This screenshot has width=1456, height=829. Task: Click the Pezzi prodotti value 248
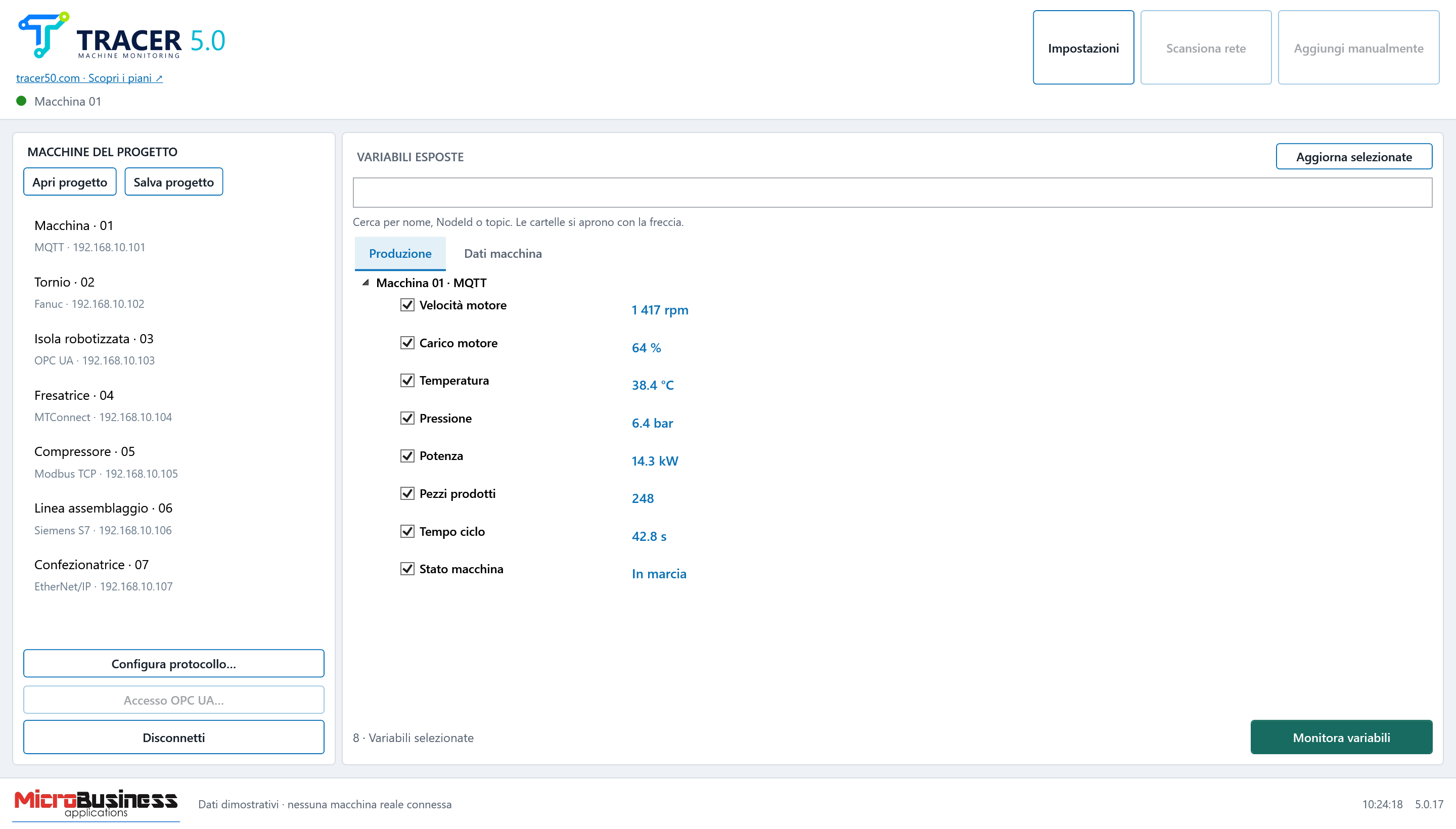coord(642,499)
